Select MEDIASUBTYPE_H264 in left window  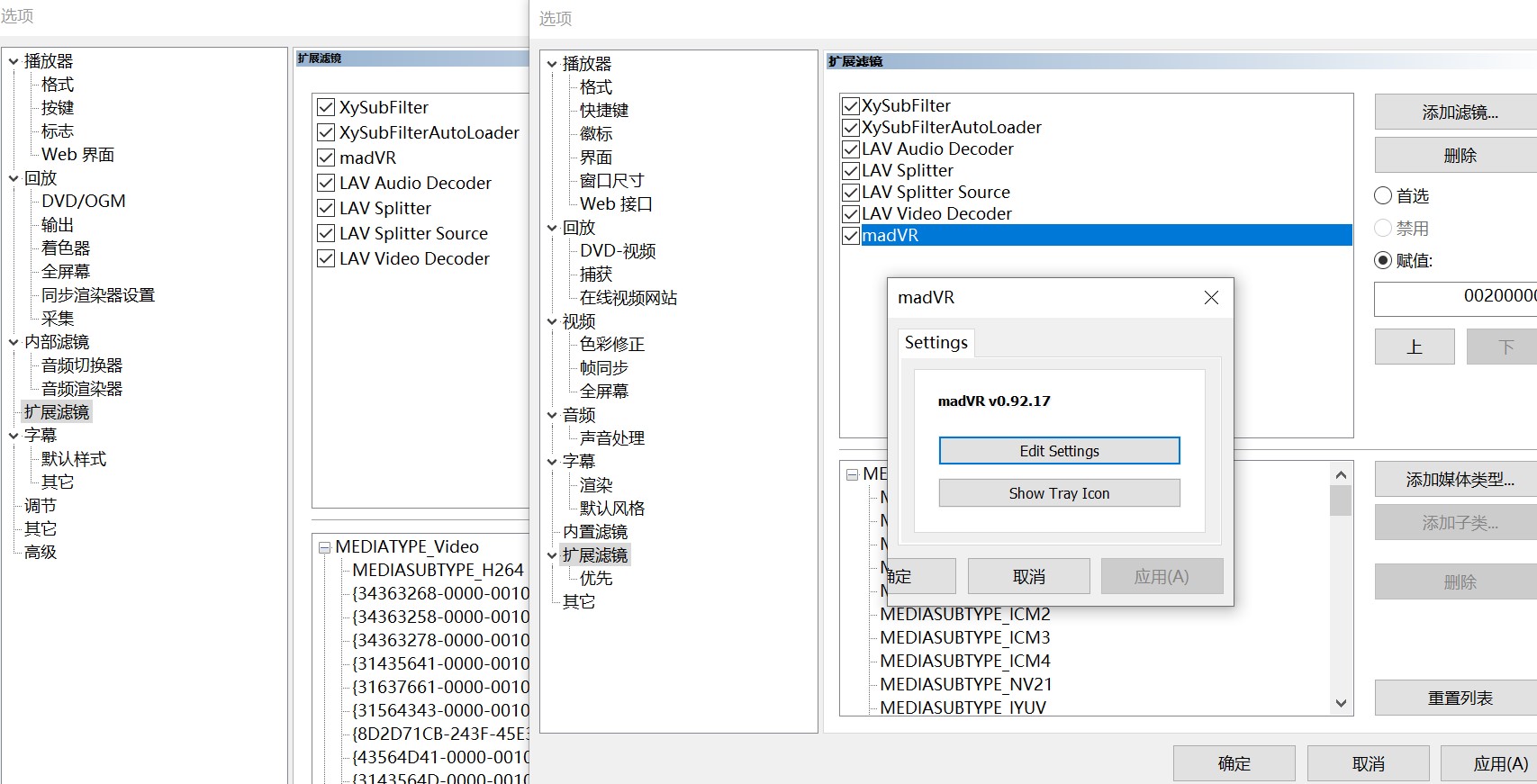438,570
